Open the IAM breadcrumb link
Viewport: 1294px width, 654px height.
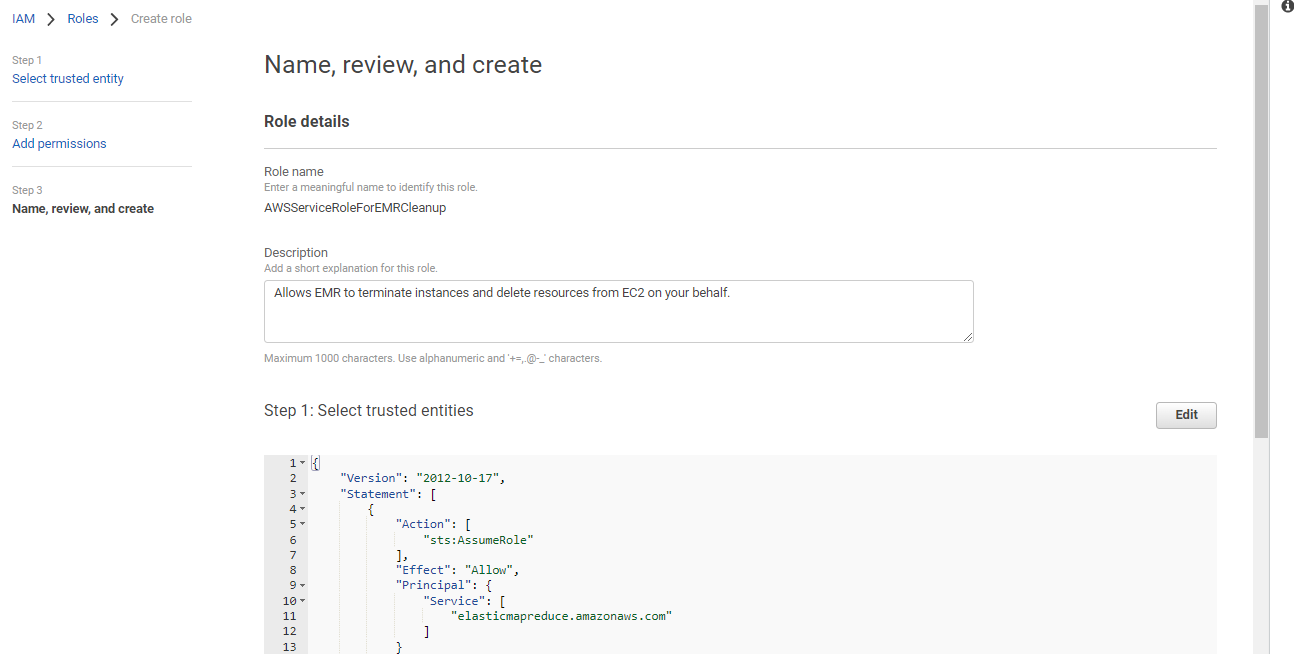(23, 18)
